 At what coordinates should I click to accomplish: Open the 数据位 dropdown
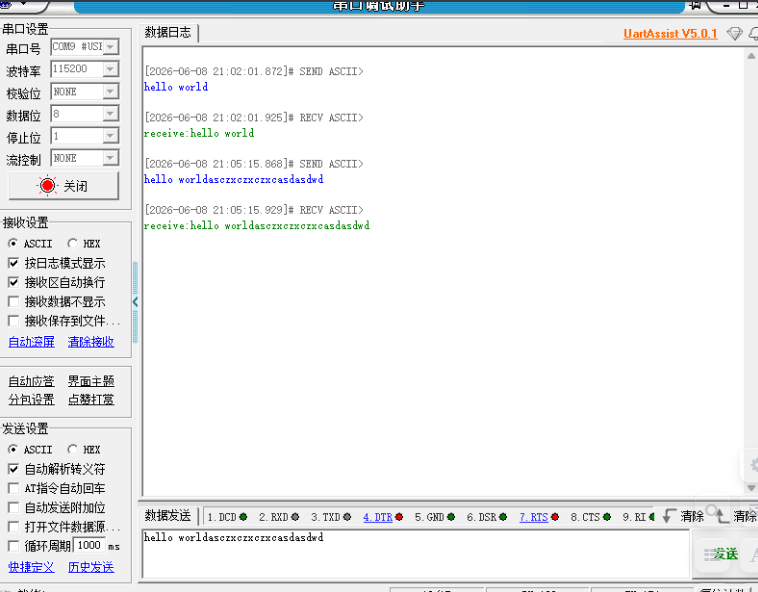(111, 114)
